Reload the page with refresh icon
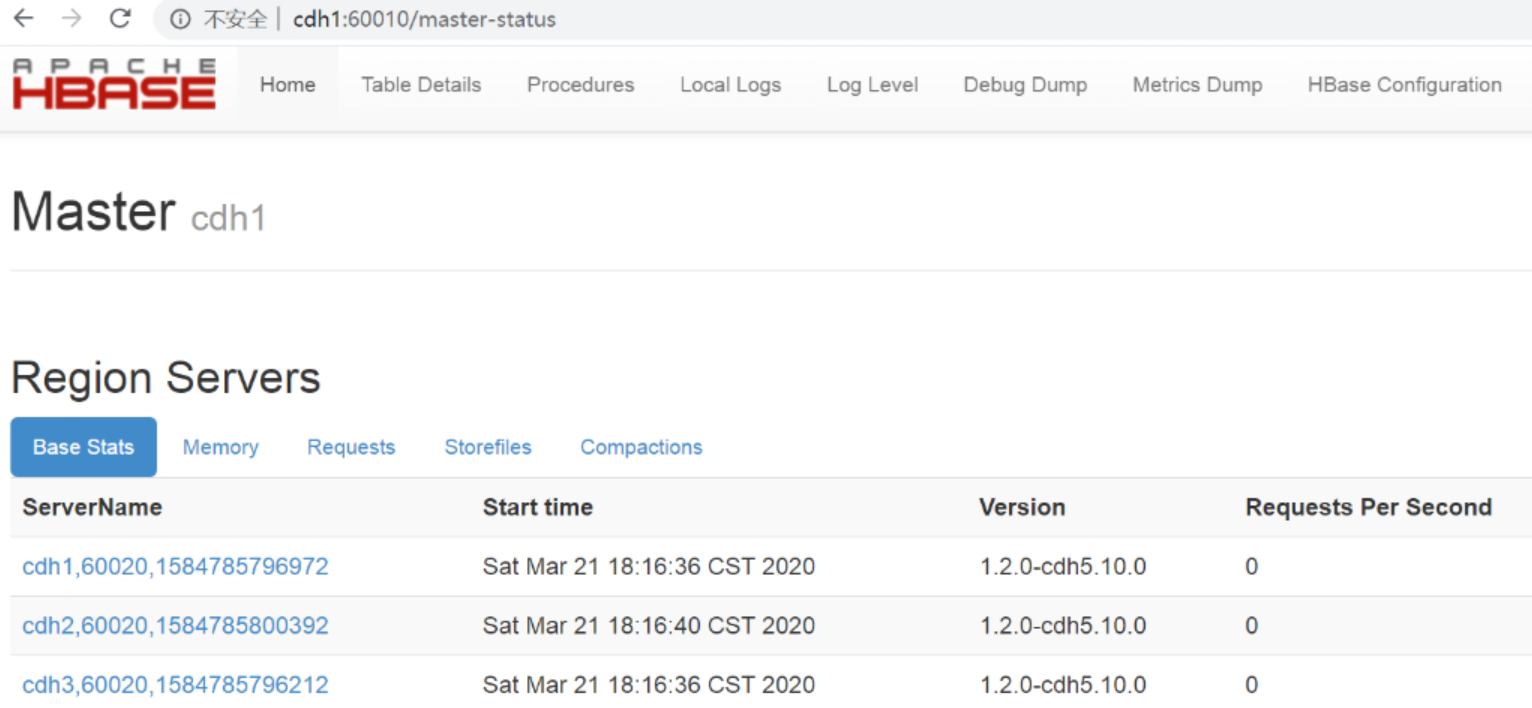 [x=120, y=18]
